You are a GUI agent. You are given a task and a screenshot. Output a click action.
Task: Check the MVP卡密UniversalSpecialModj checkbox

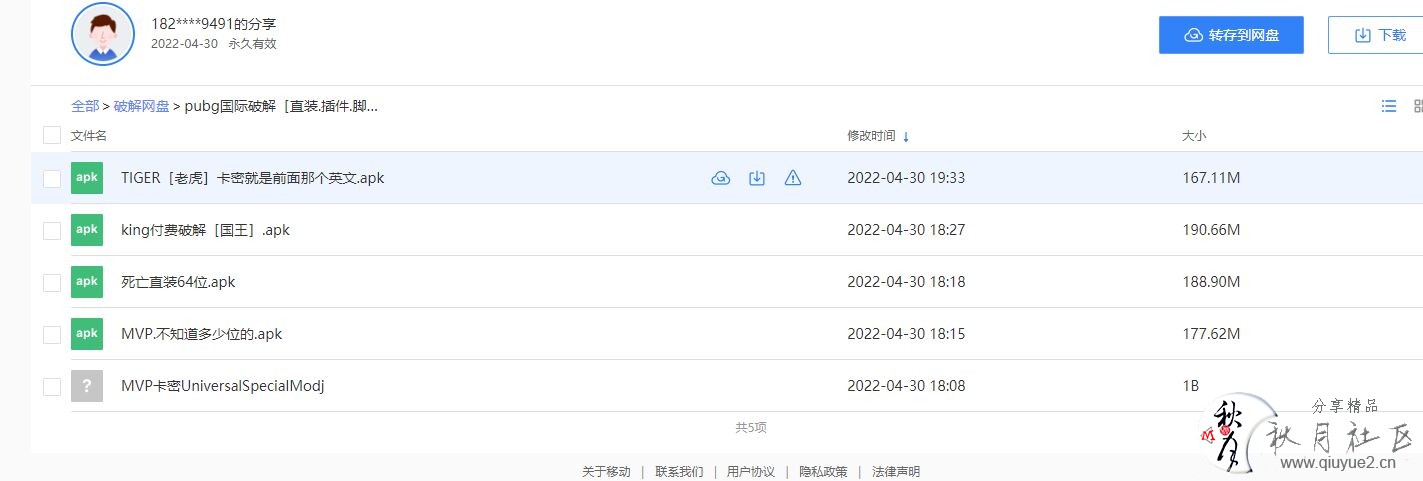(x=52, y=386)
